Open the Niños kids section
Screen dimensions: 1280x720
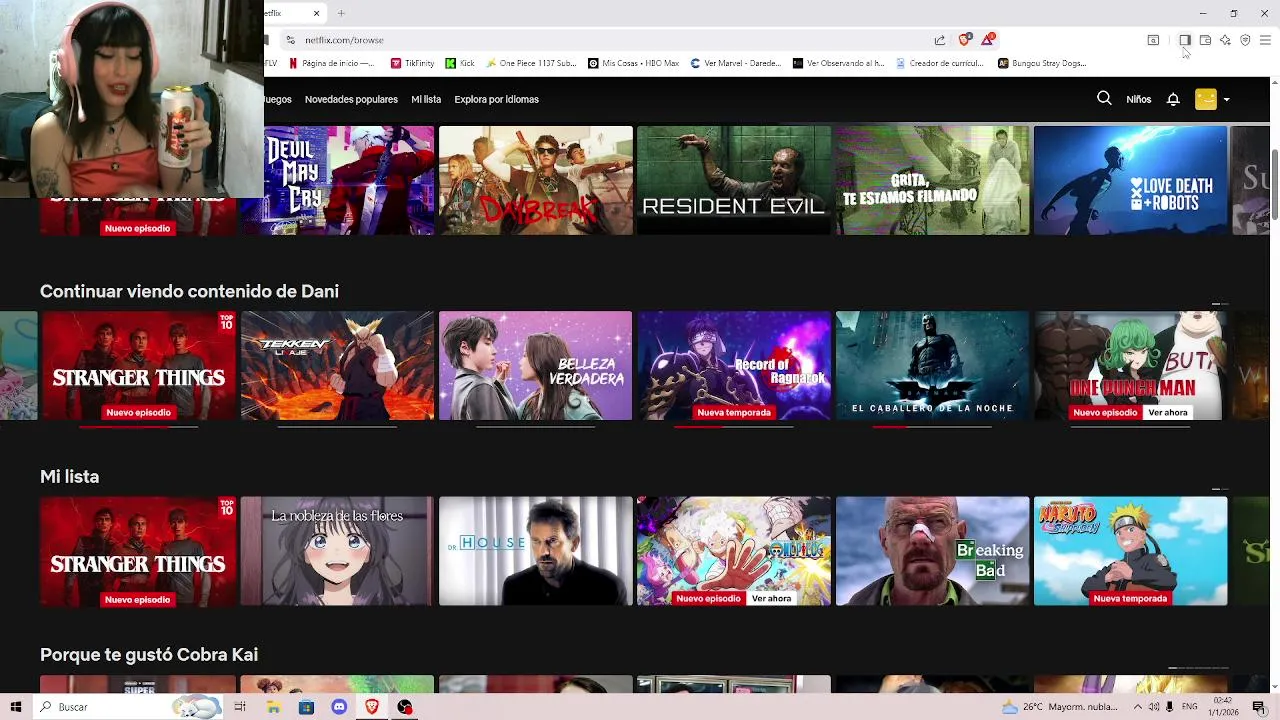pos(1138,99)
